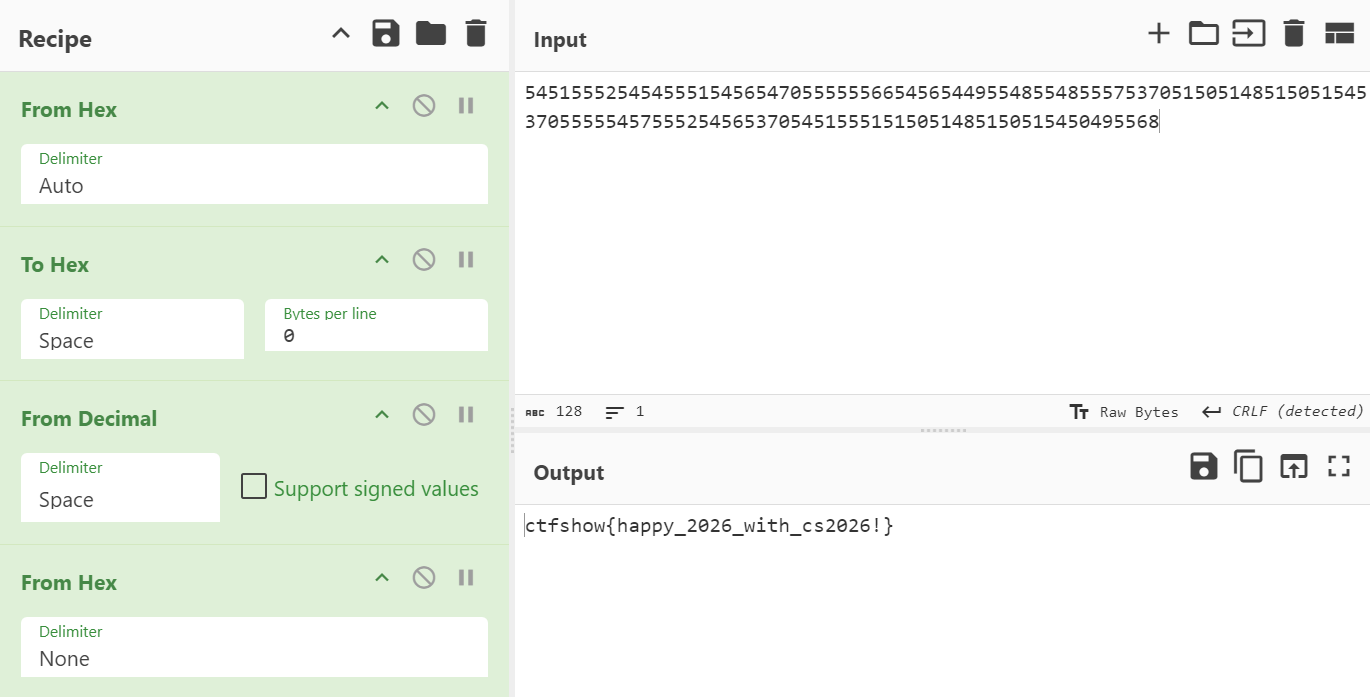Add a new input tab
The width and height of the screenshot is (1370, 697).
pos(1158,34)
